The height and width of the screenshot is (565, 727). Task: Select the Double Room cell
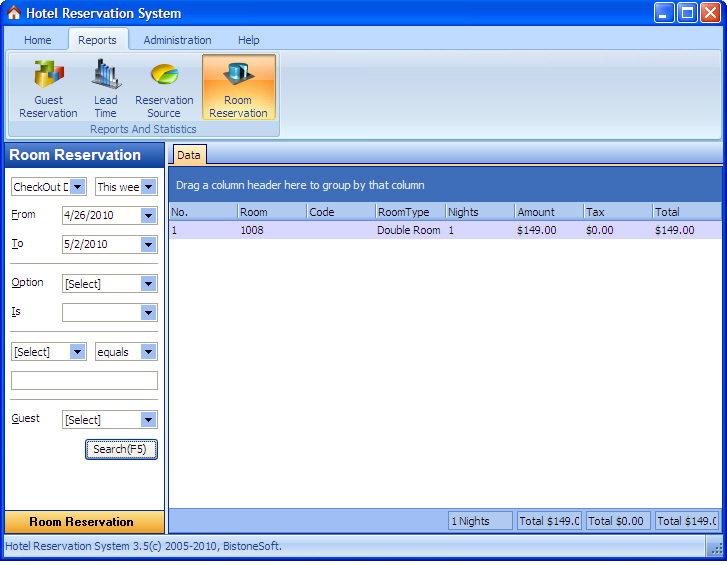(410, 230)
